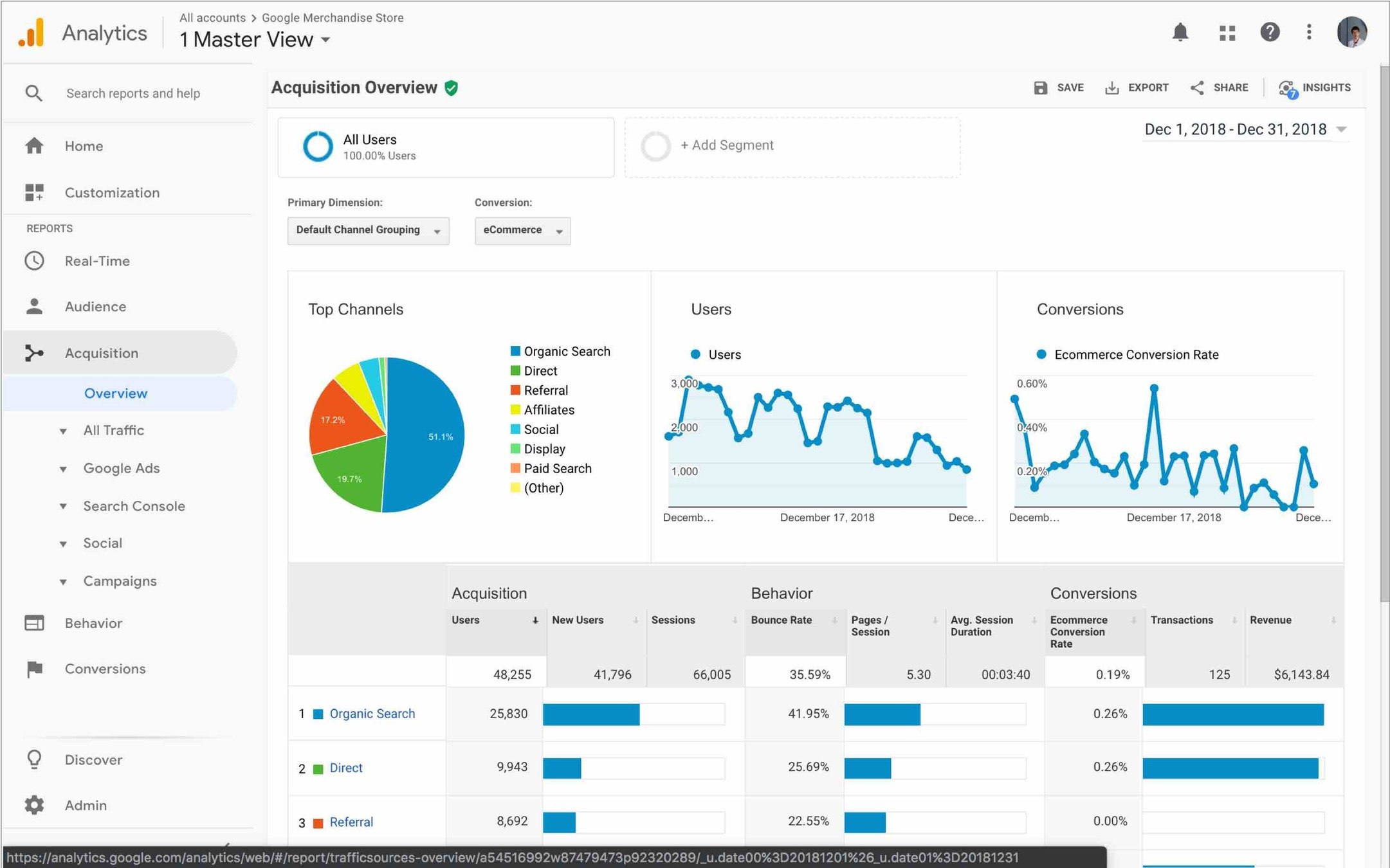The height and width of the screenshot is (868, 1390).
Task: Open the Organic Search channel link
Action: coord(372,714)
